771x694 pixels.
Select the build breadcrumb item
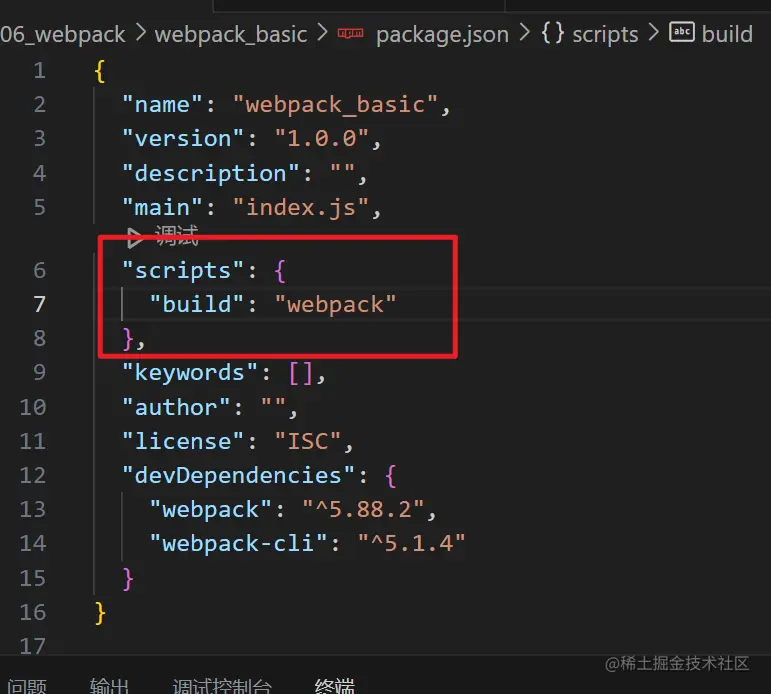(727, 34)
